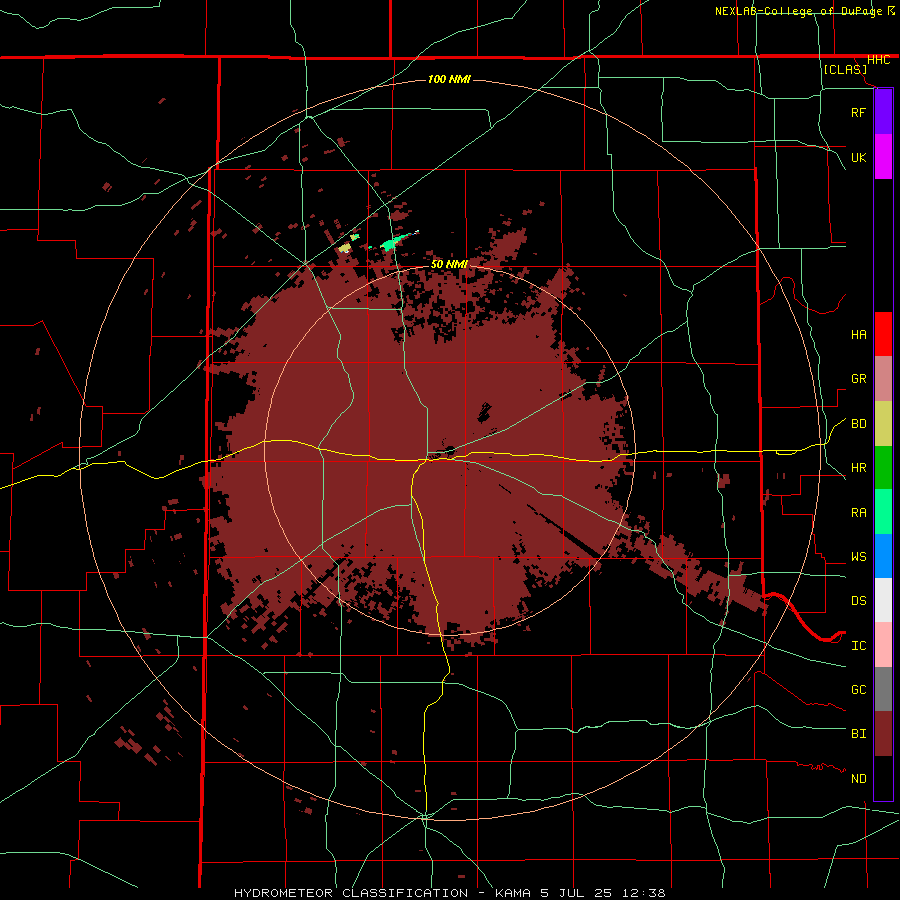The width and height of the screenshot is (900, 900).
Task: Click the UK legend label text
Action: click(858, 157)
